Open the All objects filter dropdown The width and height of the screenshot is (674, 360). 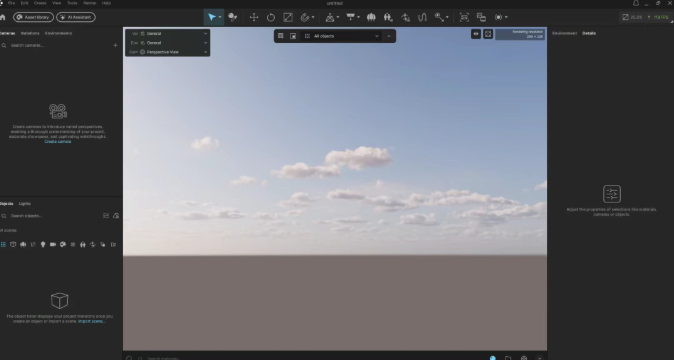[x=342, y=36]
